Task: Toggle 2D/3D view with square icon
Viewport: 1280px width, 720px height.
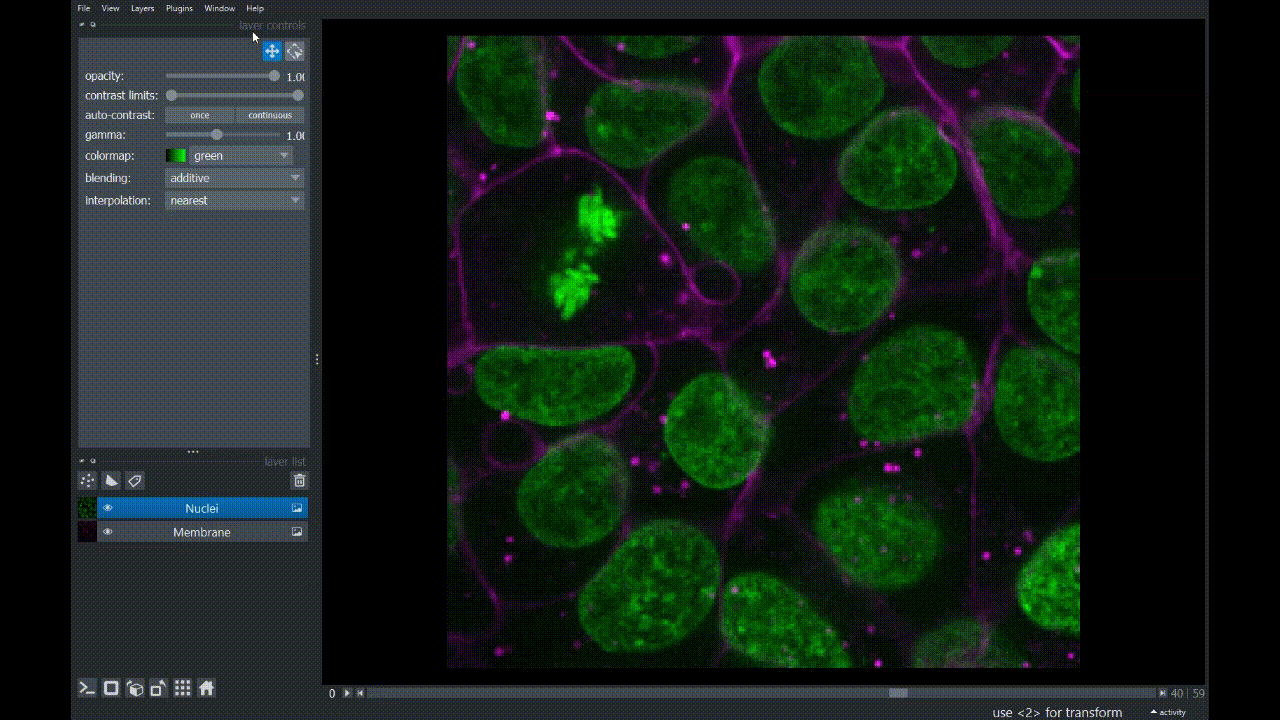Action: click(x=112, y=688)
